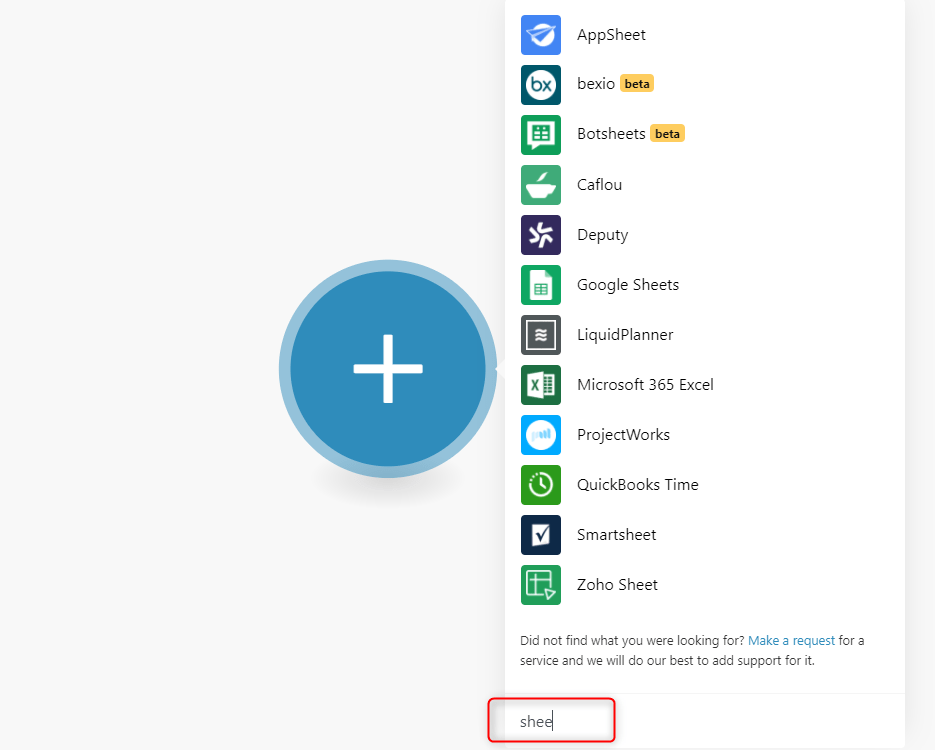Pick the Botsheets app label
This screenshot has height=750, width=935.
611,134
